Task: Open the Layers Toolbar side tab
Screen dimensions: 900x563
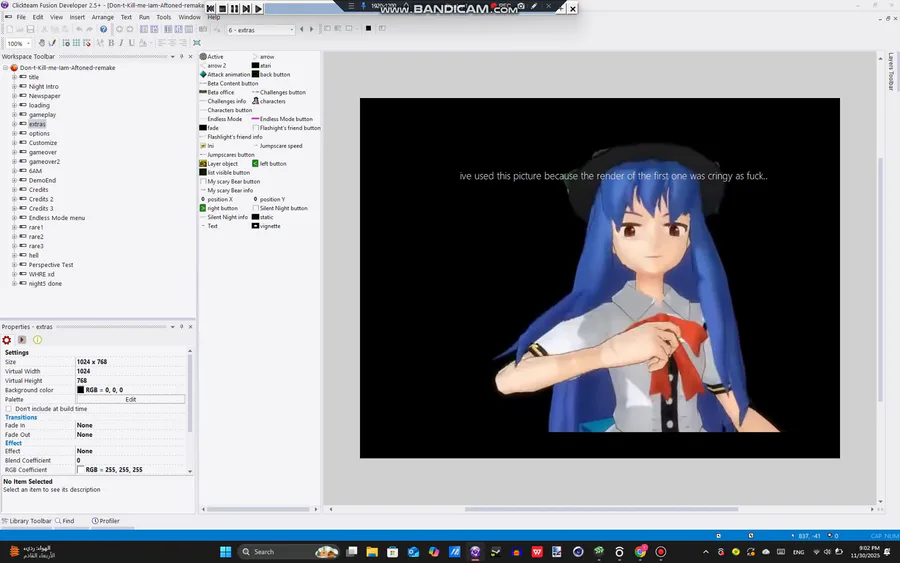Action: [x=891, y=72]
